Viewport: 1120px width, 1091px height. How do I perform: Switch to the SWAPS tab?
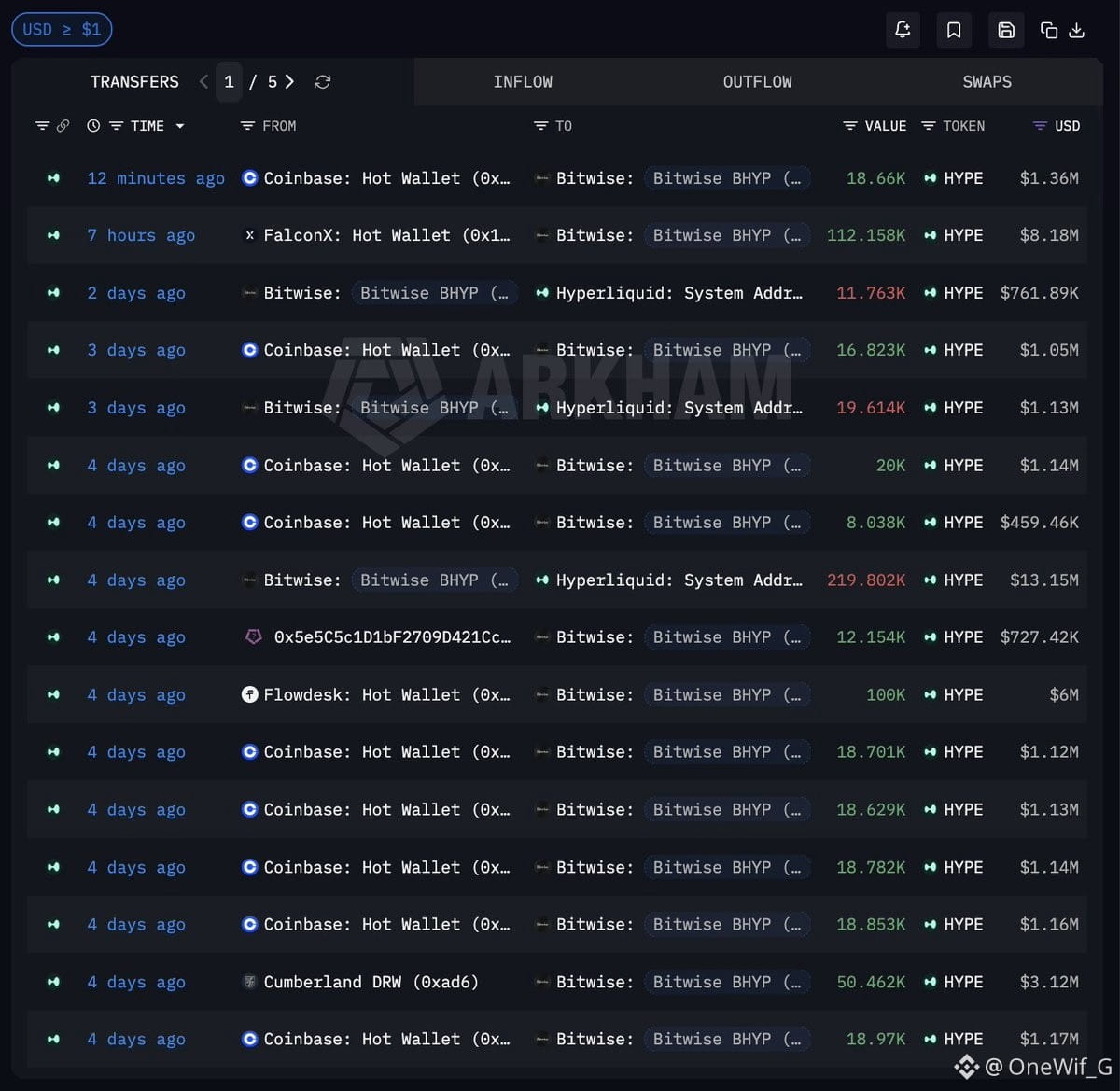point(987,82)
